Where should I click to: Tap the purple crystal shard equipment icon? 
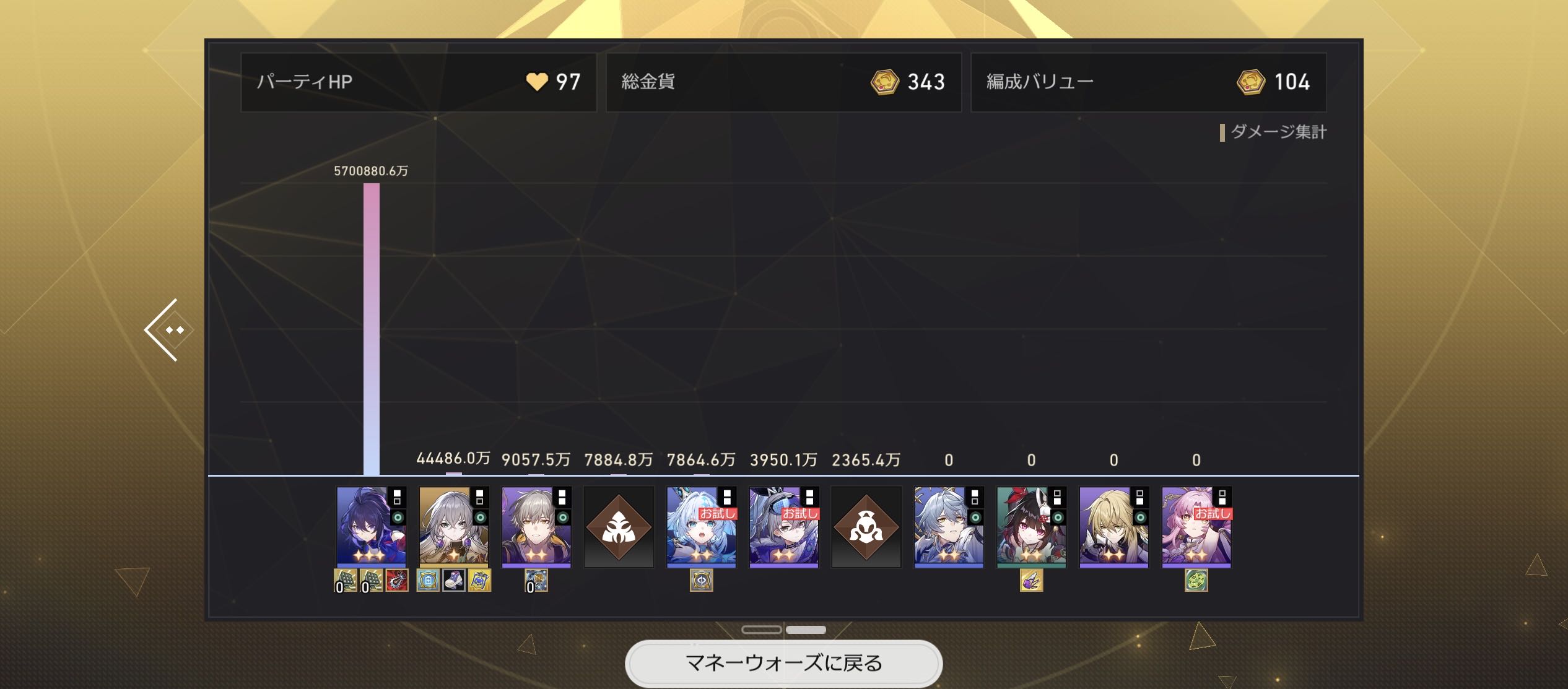1031,581
